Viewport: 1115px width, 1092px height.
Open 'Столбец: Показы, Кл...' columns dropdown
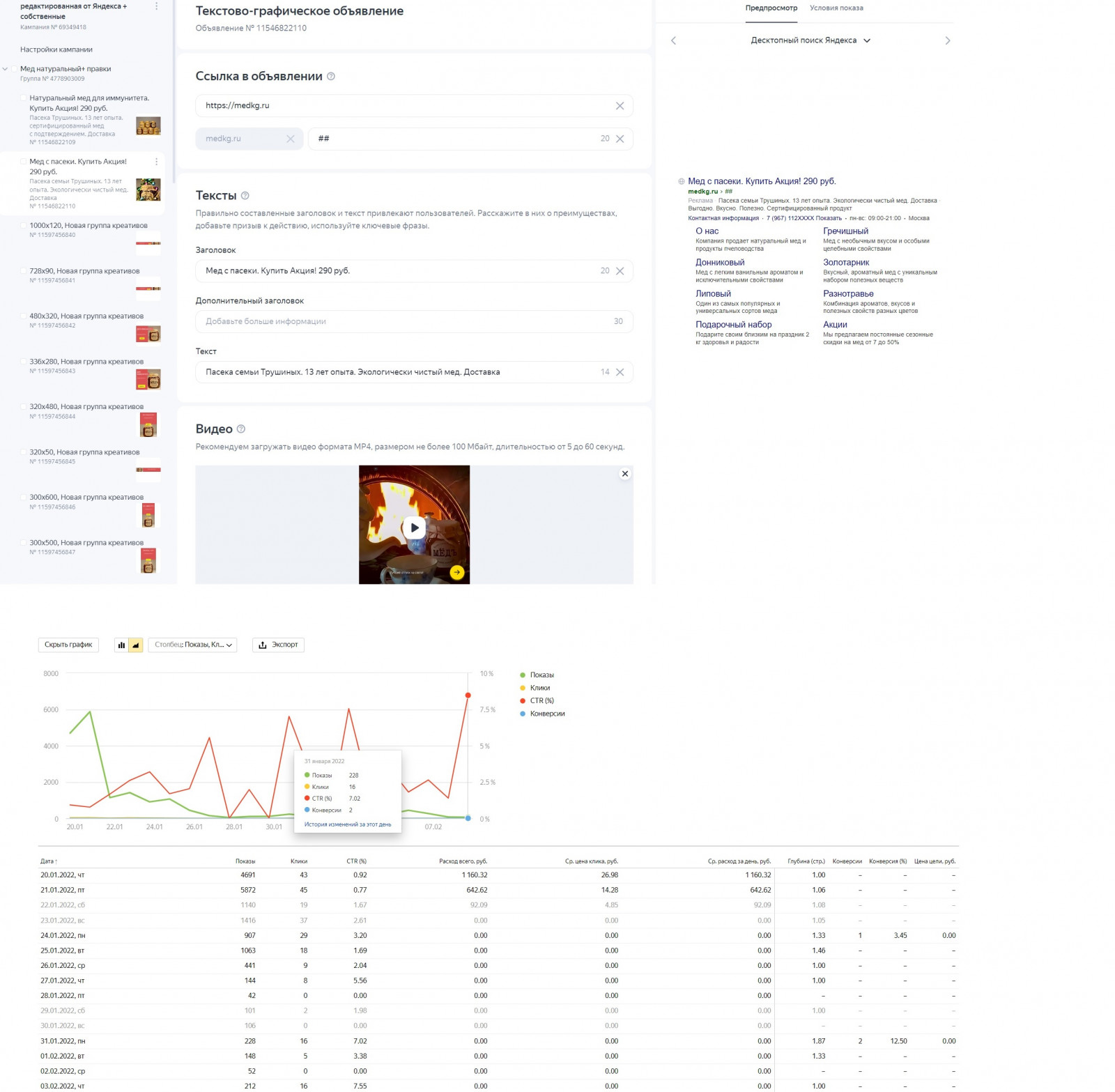193,645
